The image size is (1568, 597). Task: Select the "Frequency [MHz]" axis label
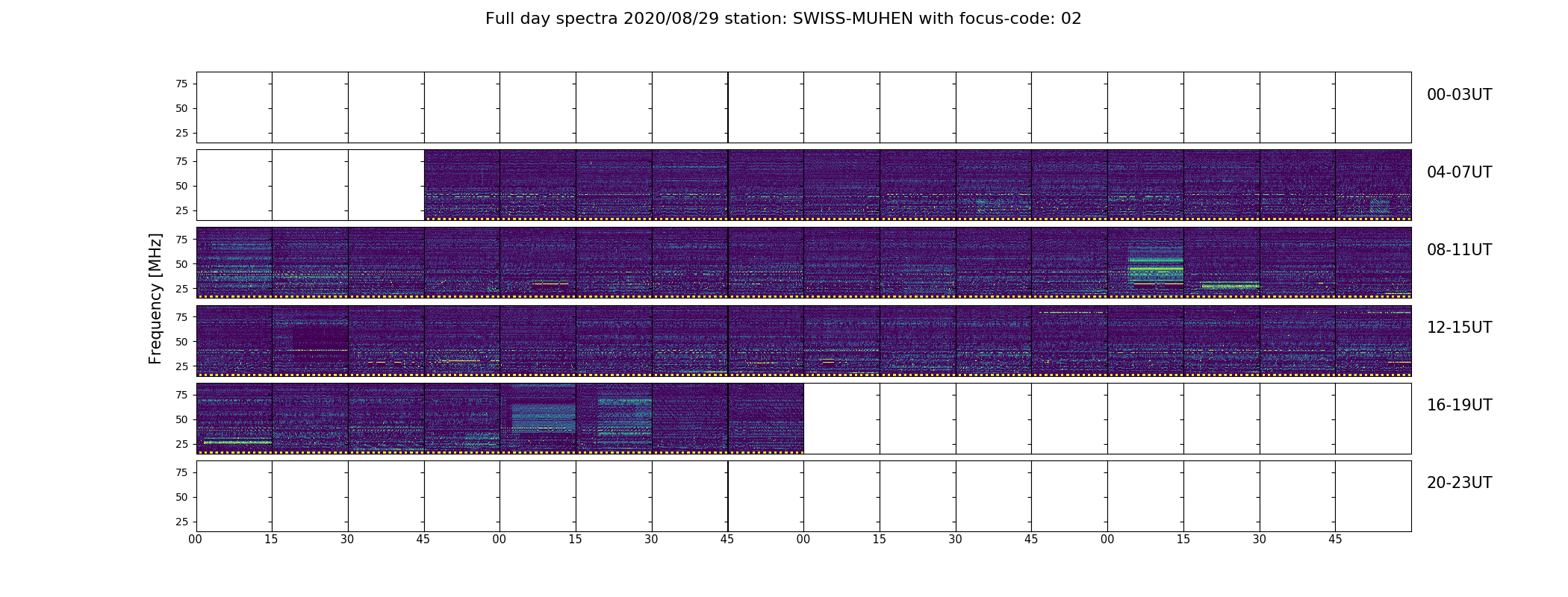(155, 298)
